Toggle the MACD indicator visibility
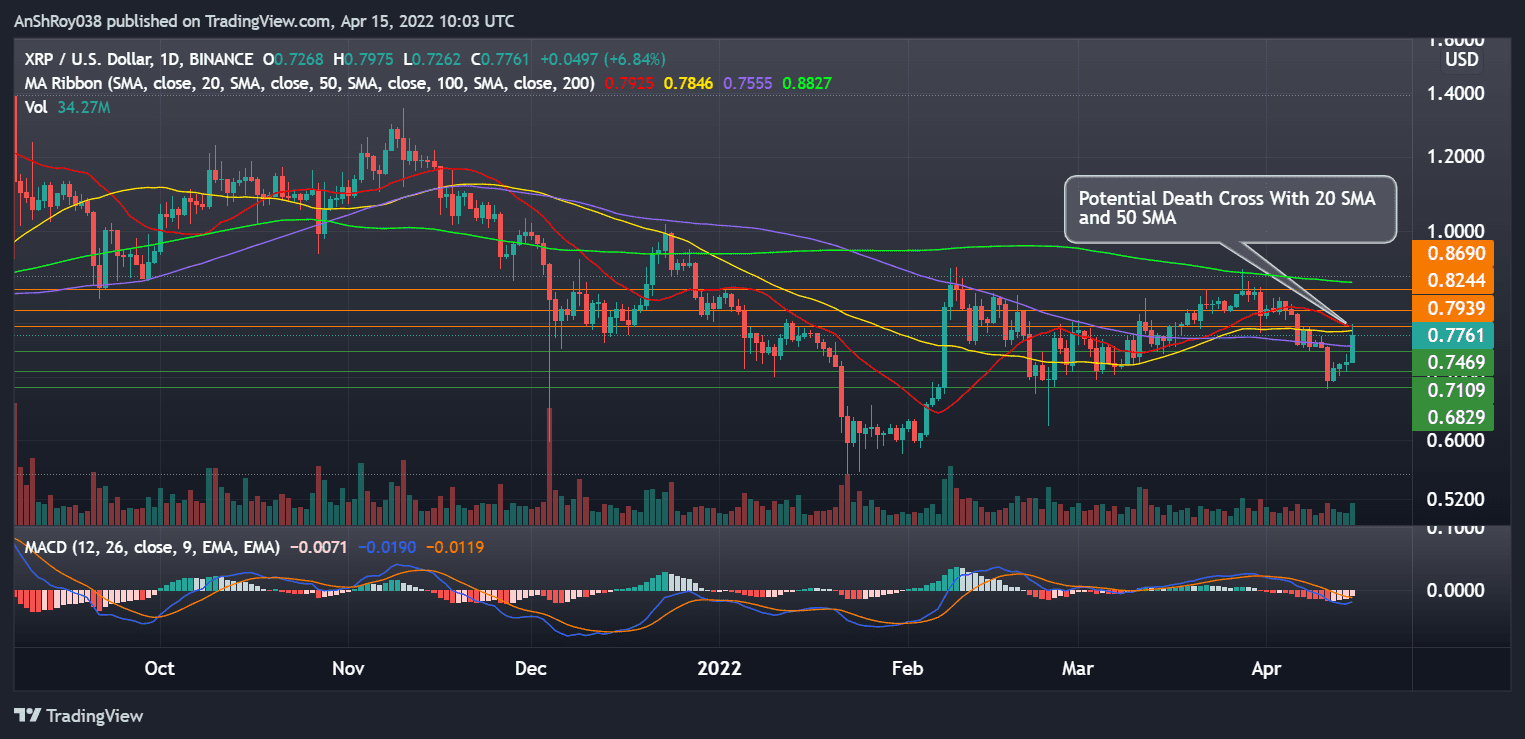Viewport: 1525px width, 739px height. click(47, 546)
